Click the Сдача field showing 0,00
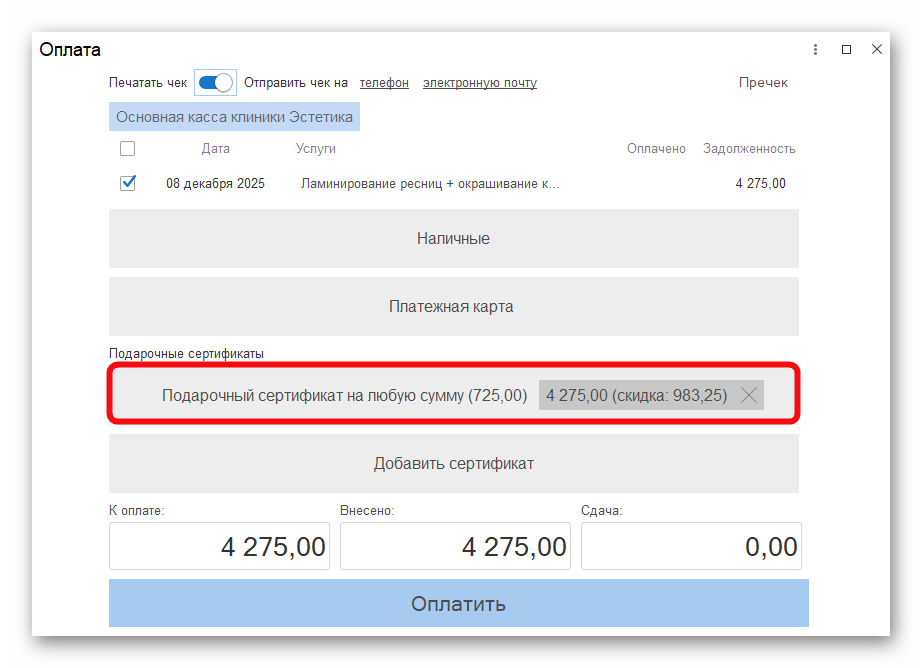Viewport: 922px width, 668px height. [x=691, y=546]
